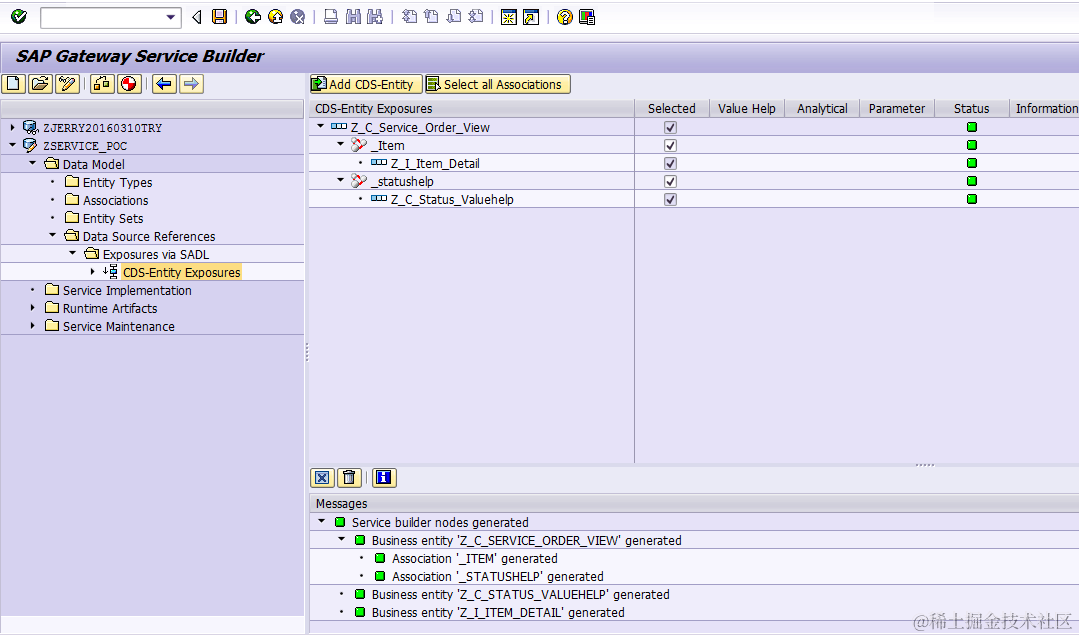Click the Customize Local Layout icon

tap(587, 17)
